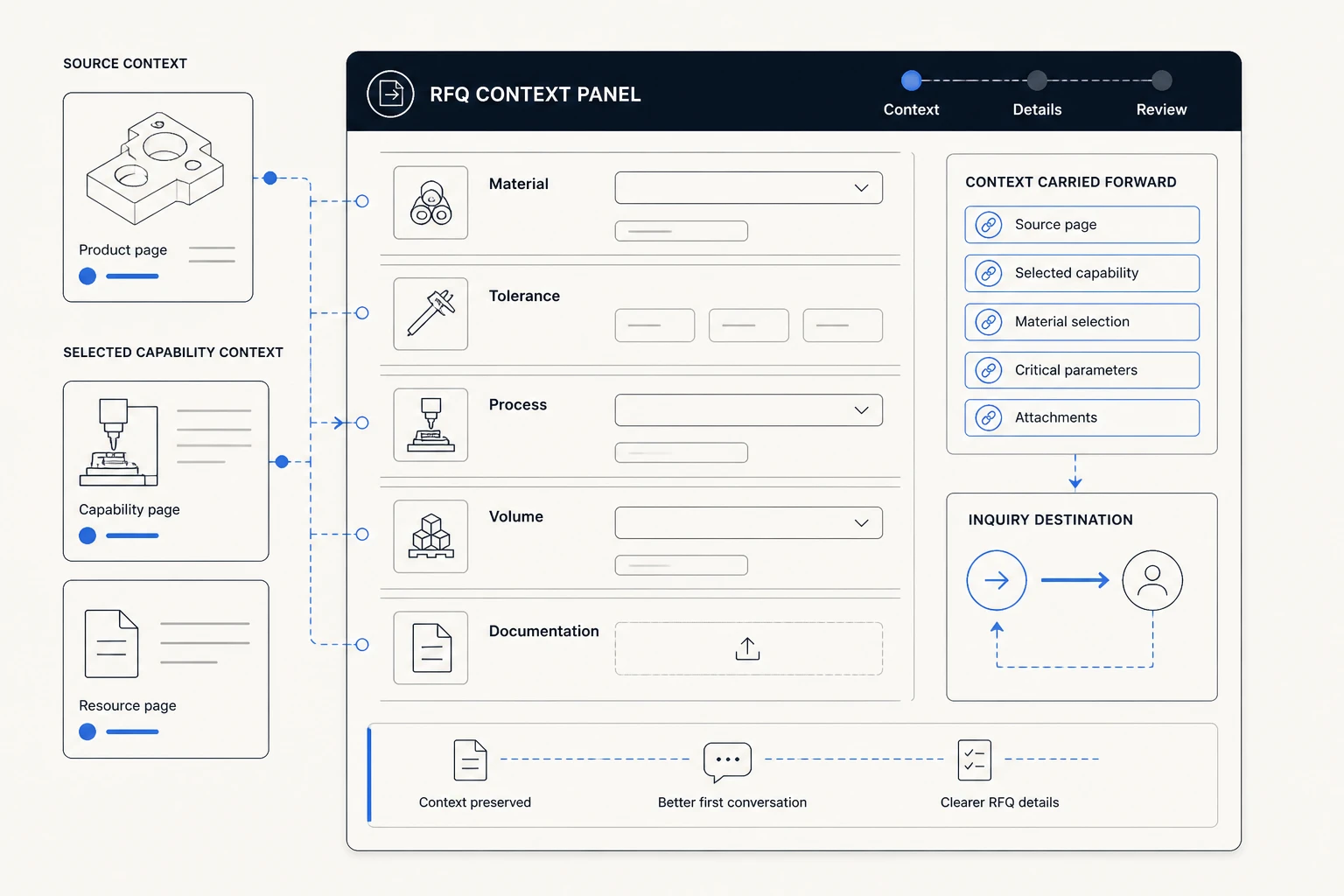Click the Context preserved document icon
The width and height of the screenshot is (1344, 896).
coord(470,759)
